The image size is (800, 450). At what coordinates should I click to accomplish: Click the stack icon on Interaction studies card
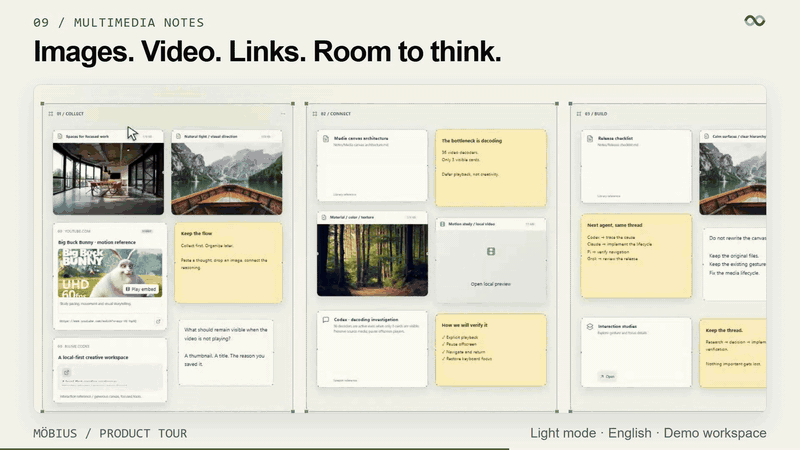click(x=590, y=327)
